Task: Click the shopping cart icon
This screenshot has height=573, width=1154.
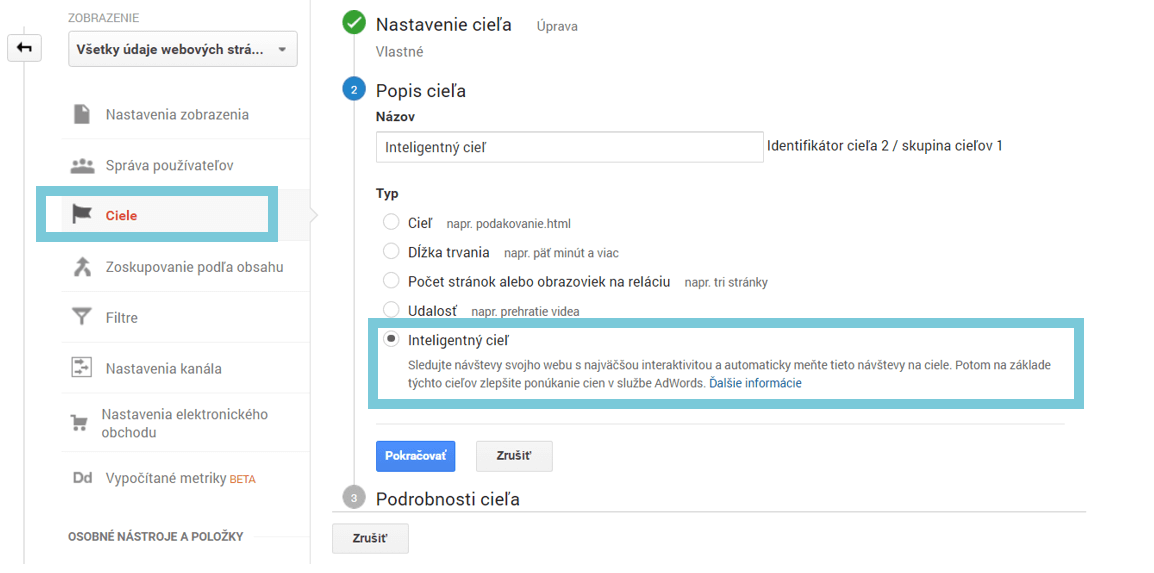Action: [x=79, y=423]
